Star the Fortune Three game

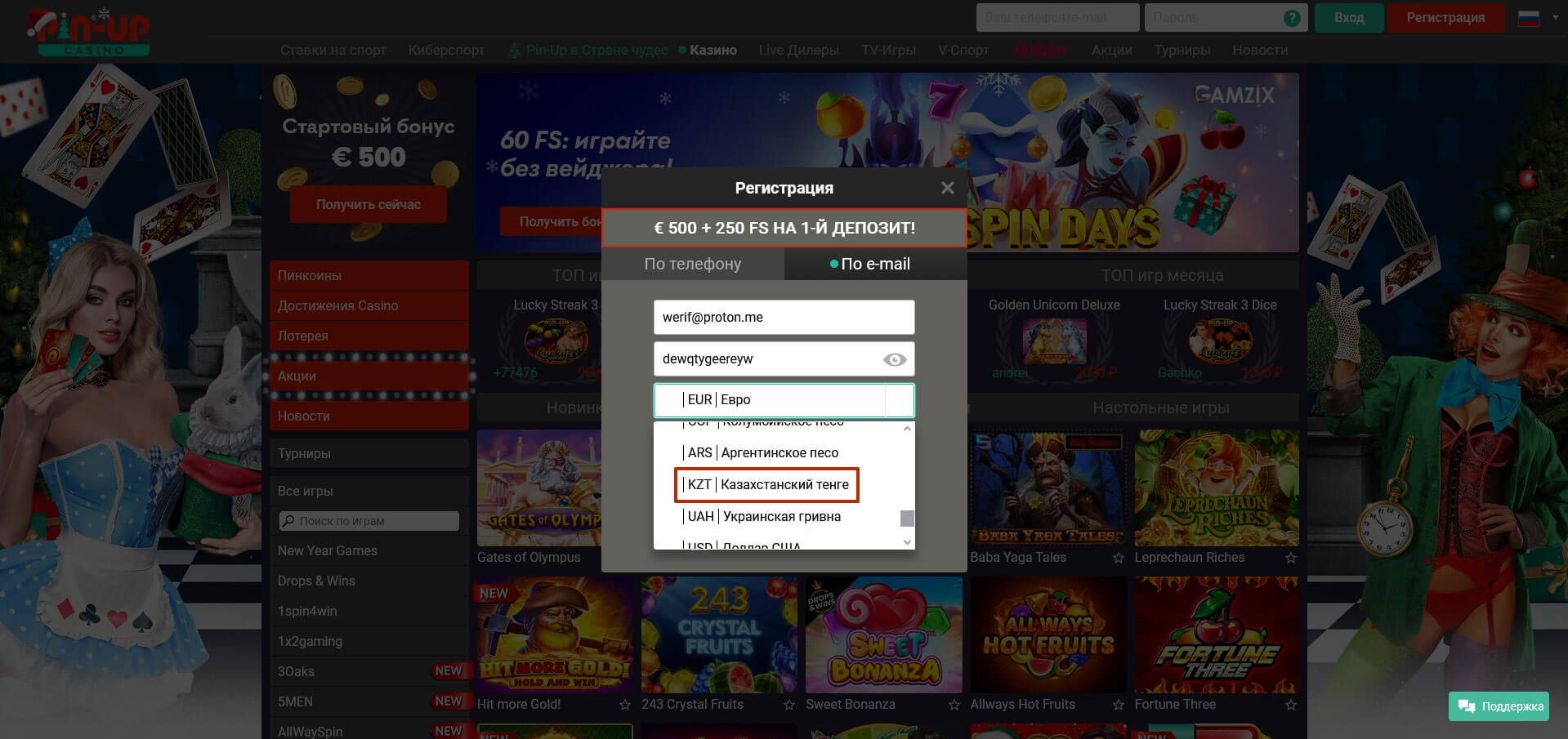[1290, 705]
